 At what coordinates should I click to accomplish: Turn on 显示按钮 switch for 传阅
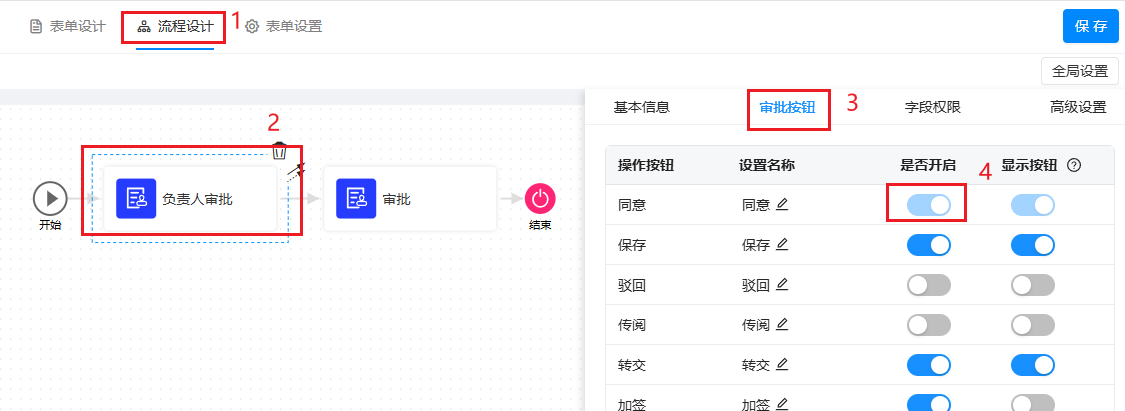(1033, 325)
